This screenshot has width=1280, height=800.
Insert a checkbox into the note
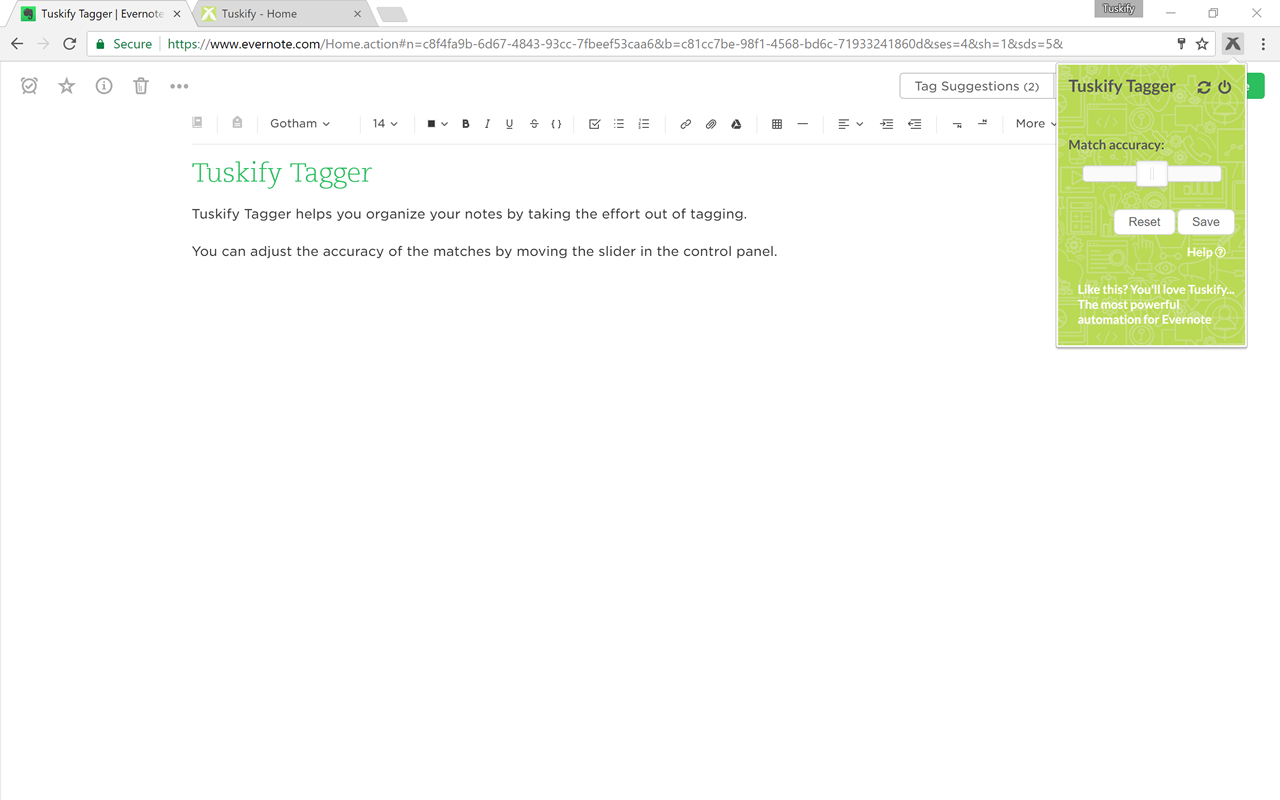point(594,124)
